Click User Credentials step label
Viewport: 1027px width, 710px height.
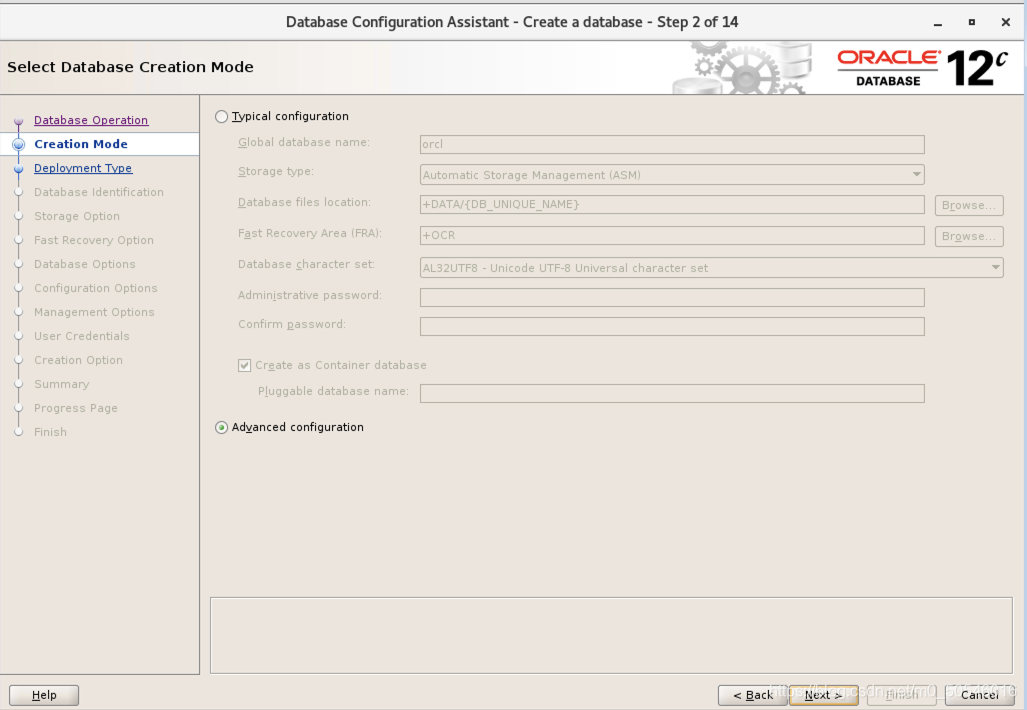(x=82, y=336)
